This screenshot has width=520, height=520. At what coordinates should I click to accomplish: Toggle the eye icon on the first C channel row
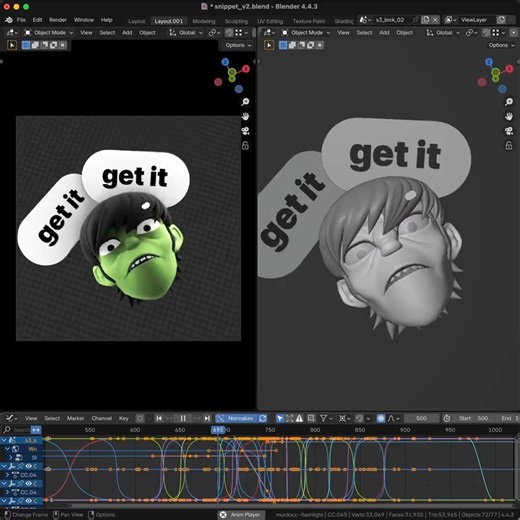pos(28,466)
